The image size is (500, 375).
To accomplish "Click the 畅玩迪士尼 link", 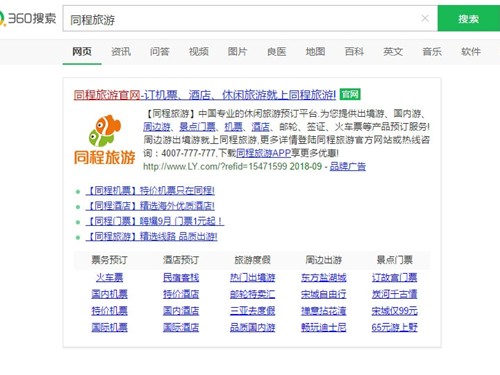I will (324, 327).
